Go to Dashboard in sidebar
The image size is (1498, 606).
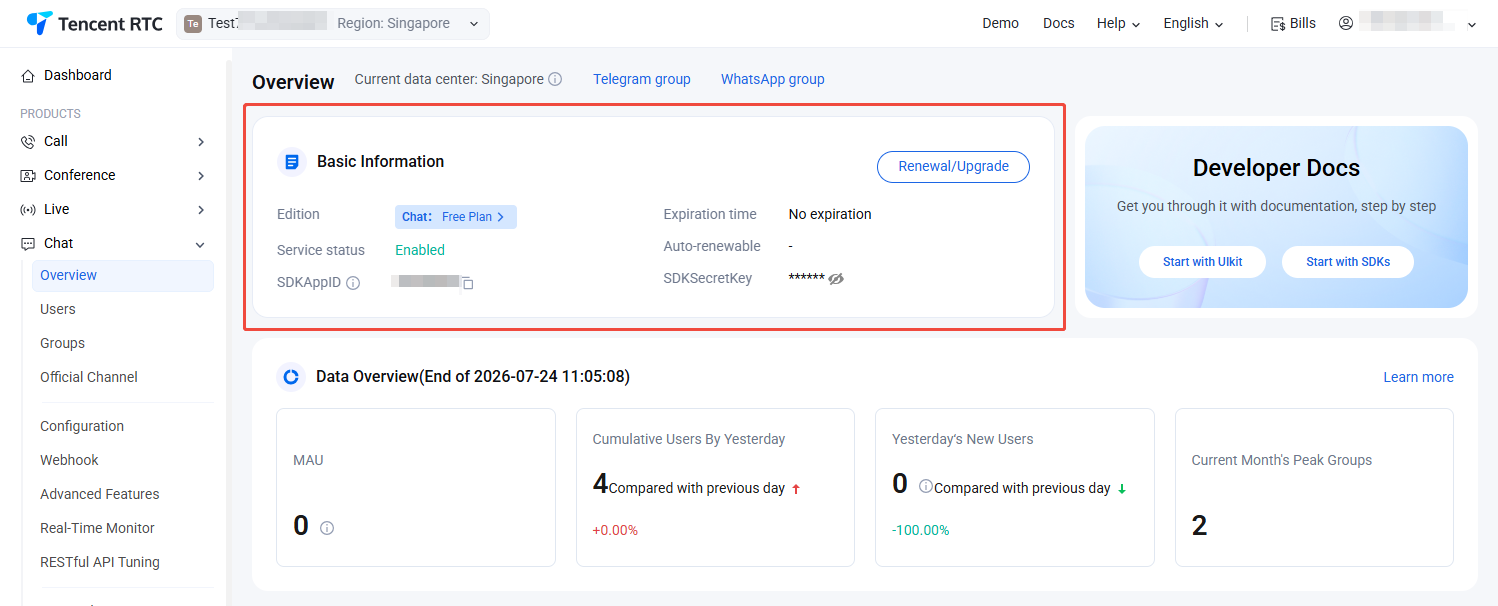click(78, 76)
